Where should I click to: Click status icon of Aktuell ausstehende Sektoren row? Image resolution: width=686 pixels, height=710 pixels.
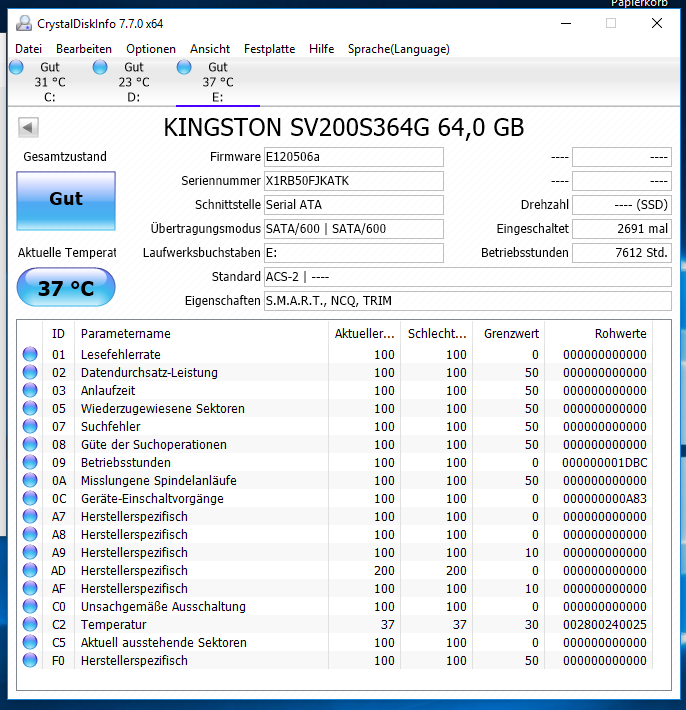(30, 643)
